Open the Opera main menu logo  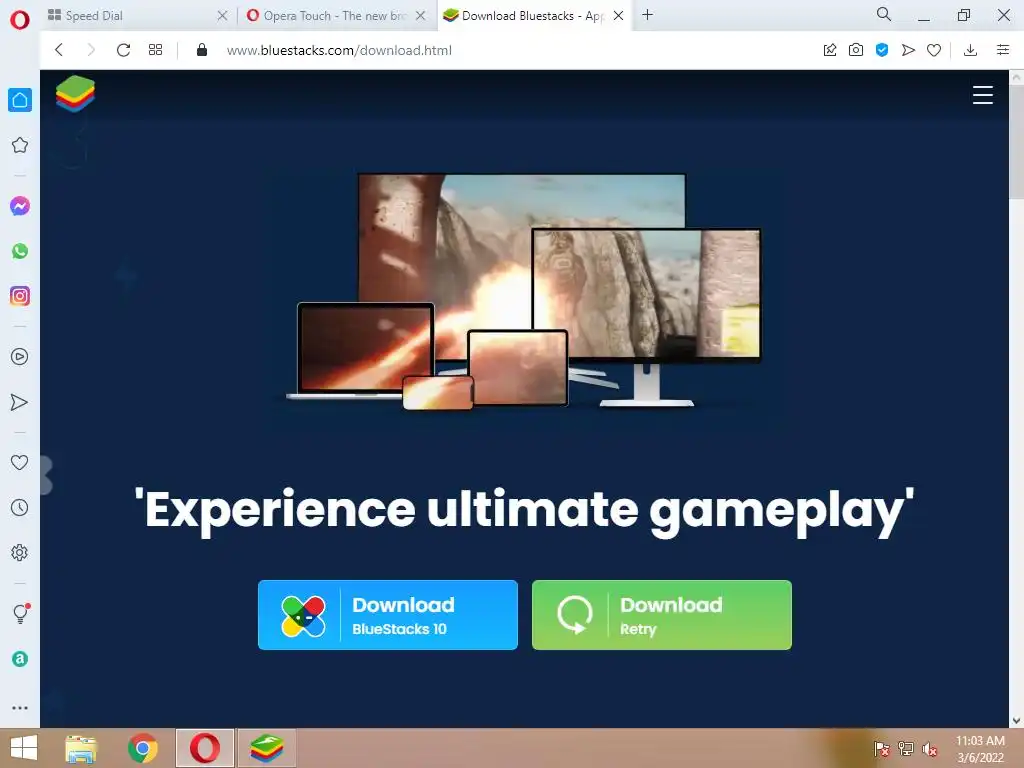point(20,20)
